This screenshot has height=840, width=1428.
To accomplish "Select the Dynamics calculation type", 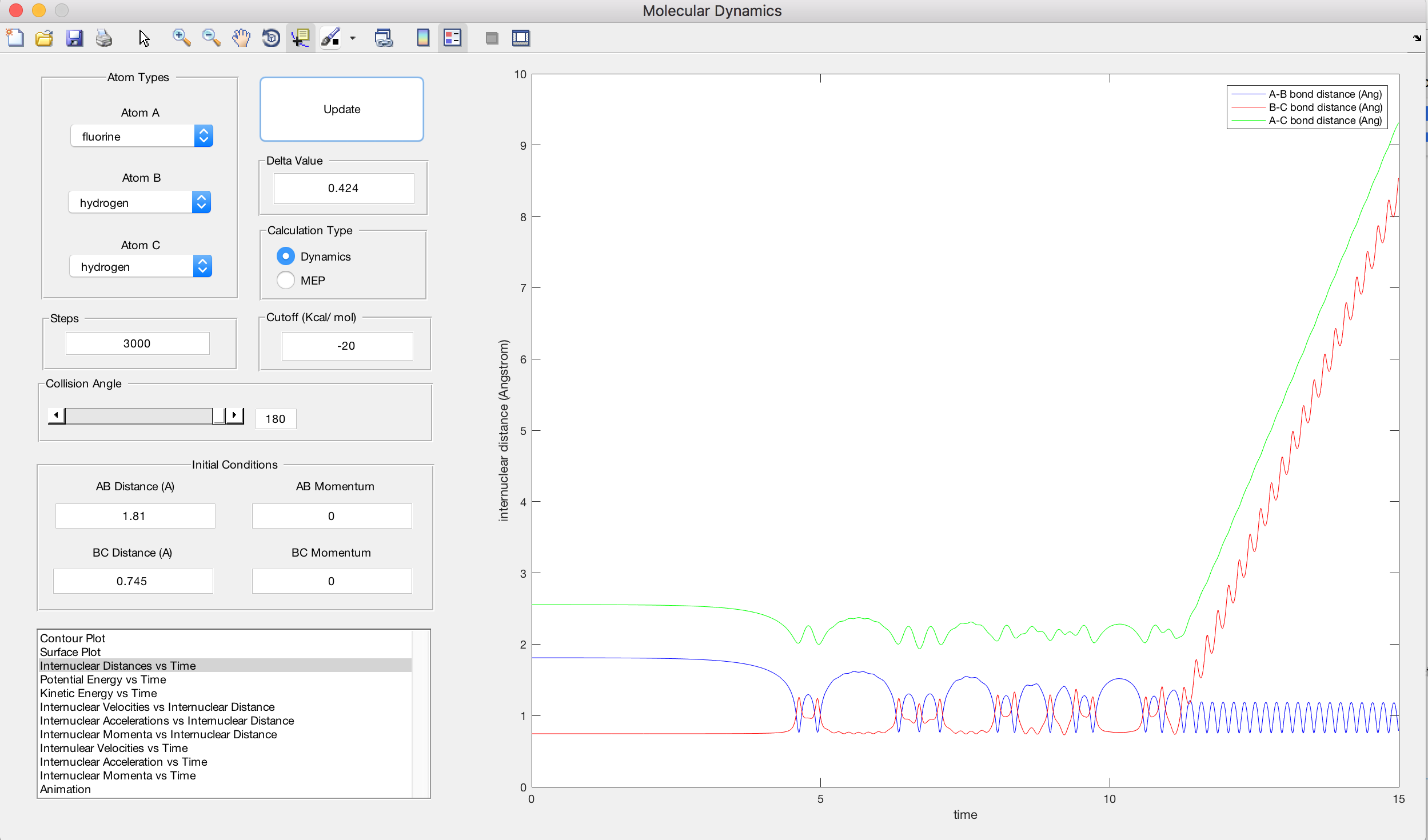I will tap(286, 256).
